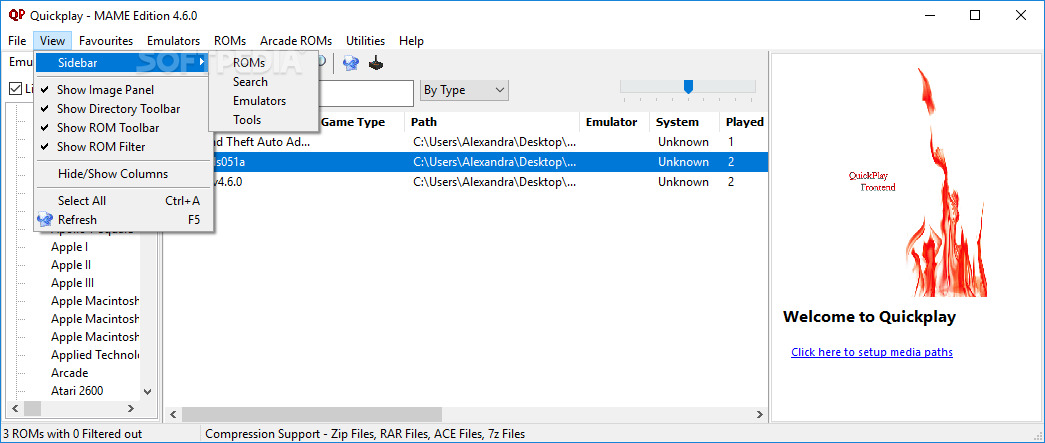The width and height of the screenshot is (1045, 443).
Task: Open the Favourites menu
Action: tap(106, 41)
